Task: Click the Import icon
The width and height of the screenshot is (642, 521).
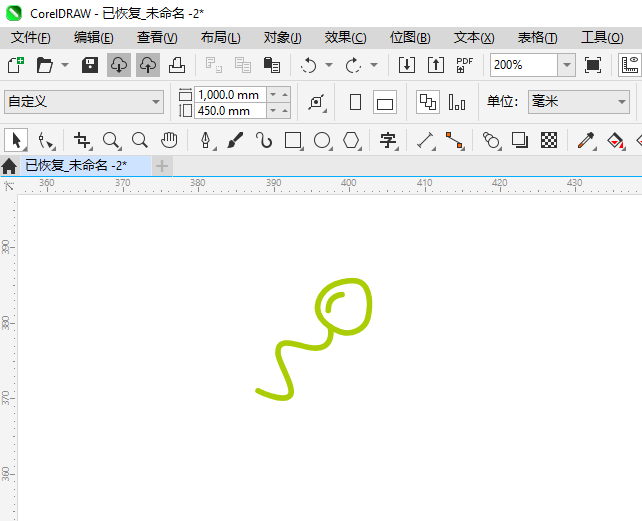Action: pos(407,65)
